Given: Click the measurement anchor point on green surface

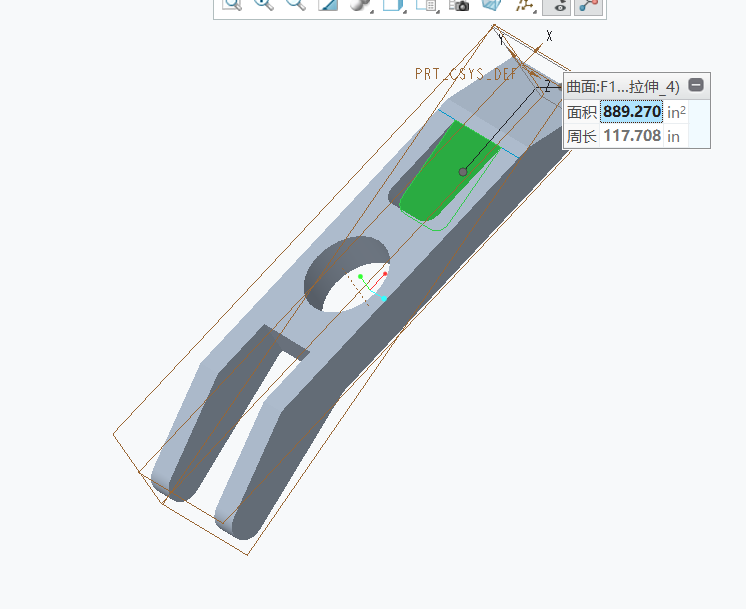Looking at the screenshot, I should (463, 172).
